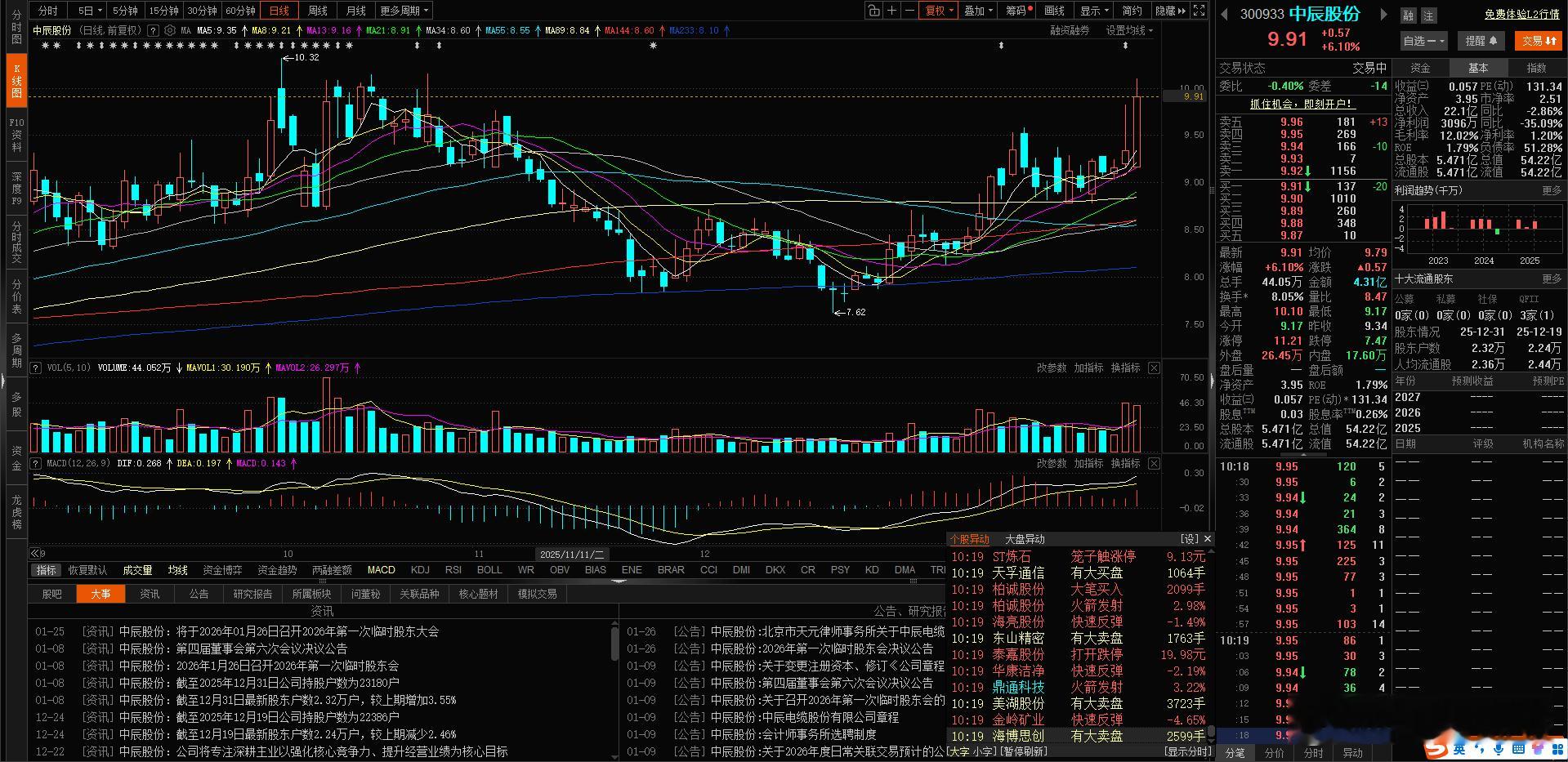The height and width of the screenshot is (762, 1568).
Task: Click the double-left arrow on the timeline
Action: [34, 554]
